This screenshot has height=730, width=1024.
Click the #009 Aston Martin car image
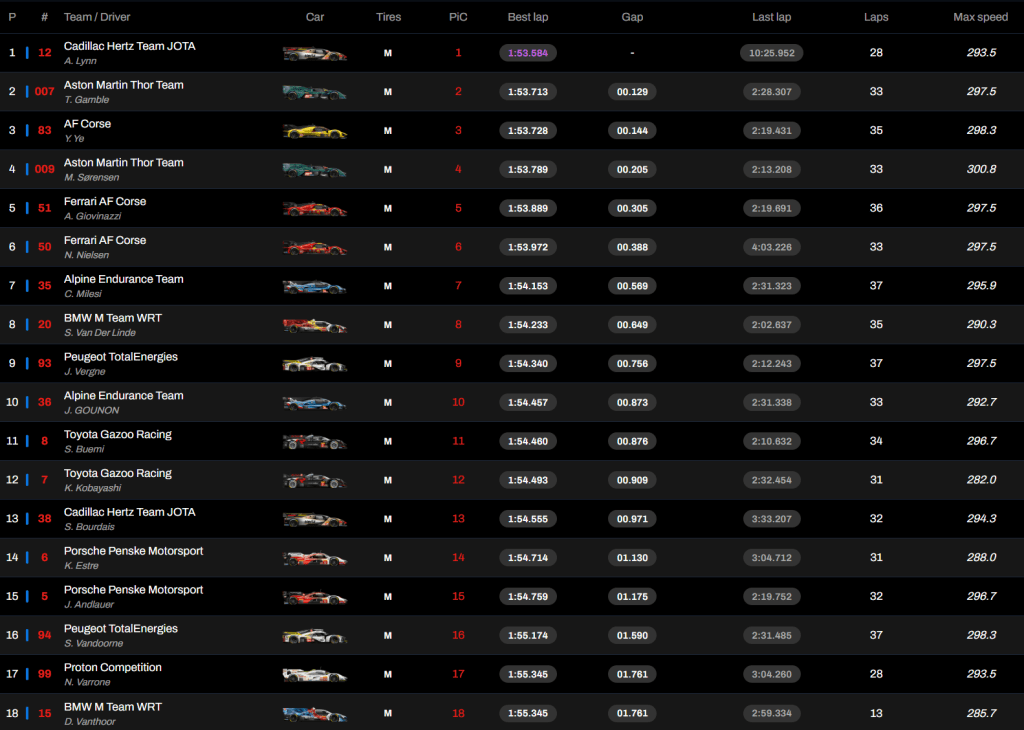coord(314,170)
